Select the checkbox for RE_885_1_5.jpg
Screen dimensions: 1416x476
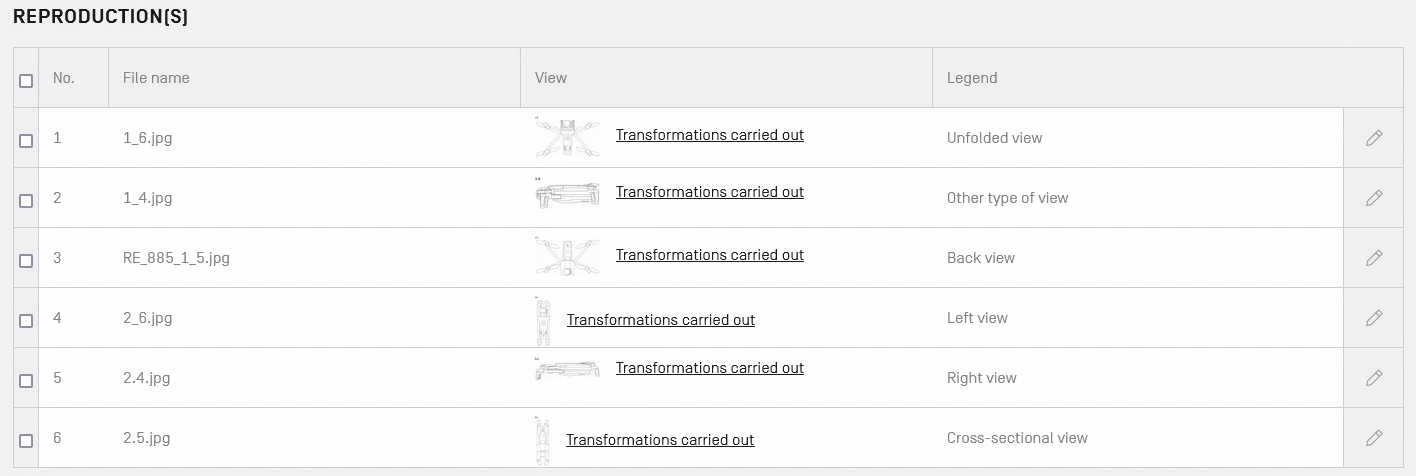click(26, 261)
